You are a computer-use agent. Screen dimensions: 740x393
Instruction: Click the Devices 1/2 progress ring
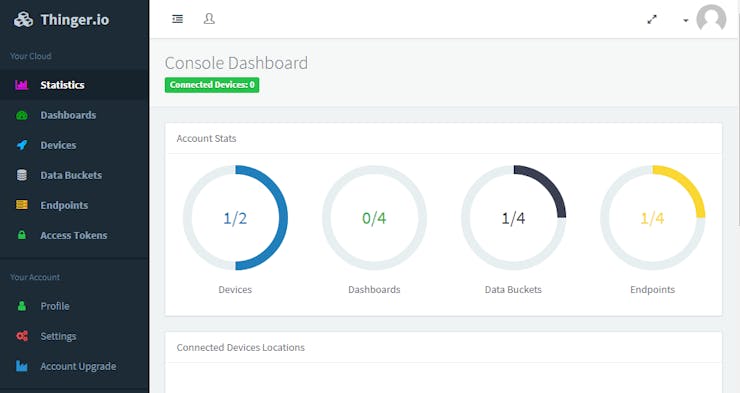click(x=235, y=217)
